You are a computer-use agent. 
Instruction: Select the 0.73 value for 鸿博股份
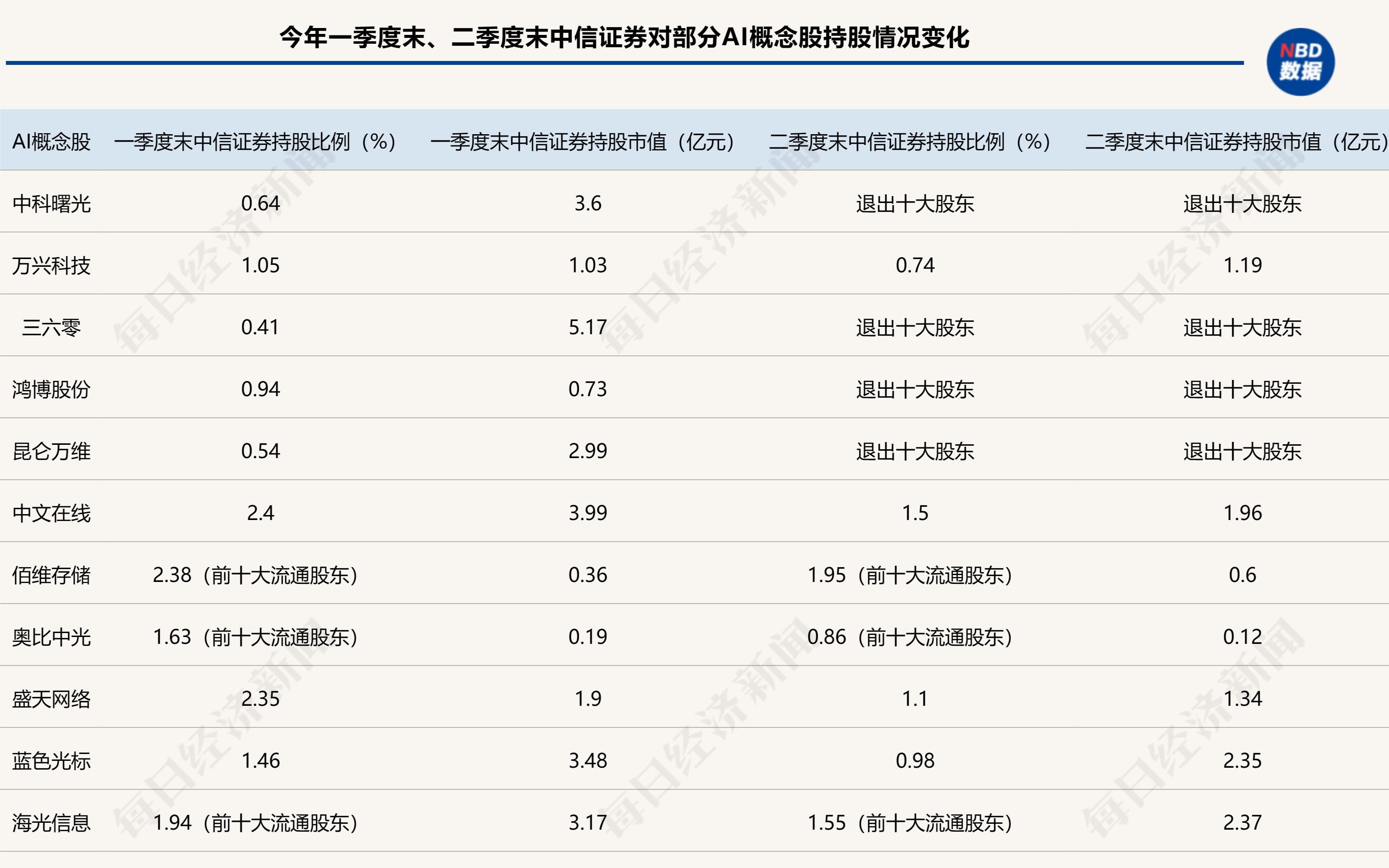coord(588,389)
